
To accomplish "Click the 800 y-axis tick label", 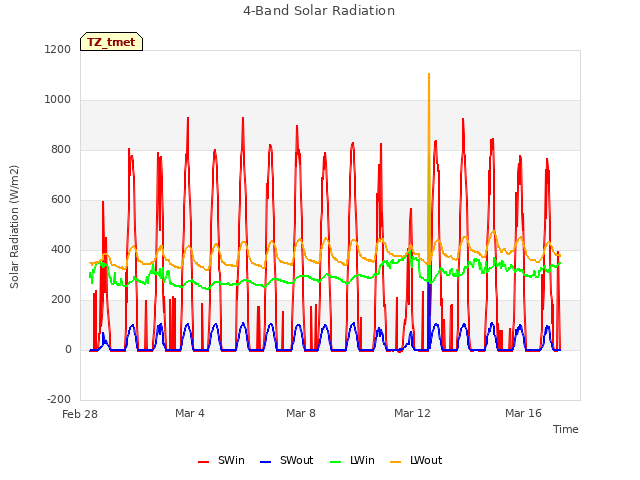I will tap(61, 150).
